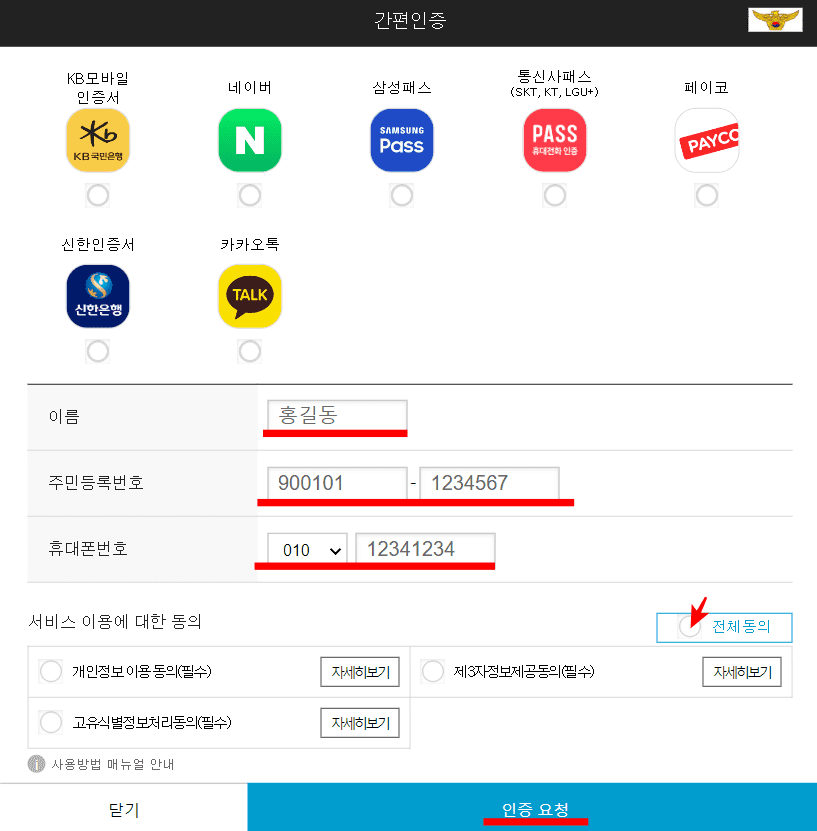
Task: Open 자세히보기 for 제3자정보제공동의
Action: (x=742, y=672)
